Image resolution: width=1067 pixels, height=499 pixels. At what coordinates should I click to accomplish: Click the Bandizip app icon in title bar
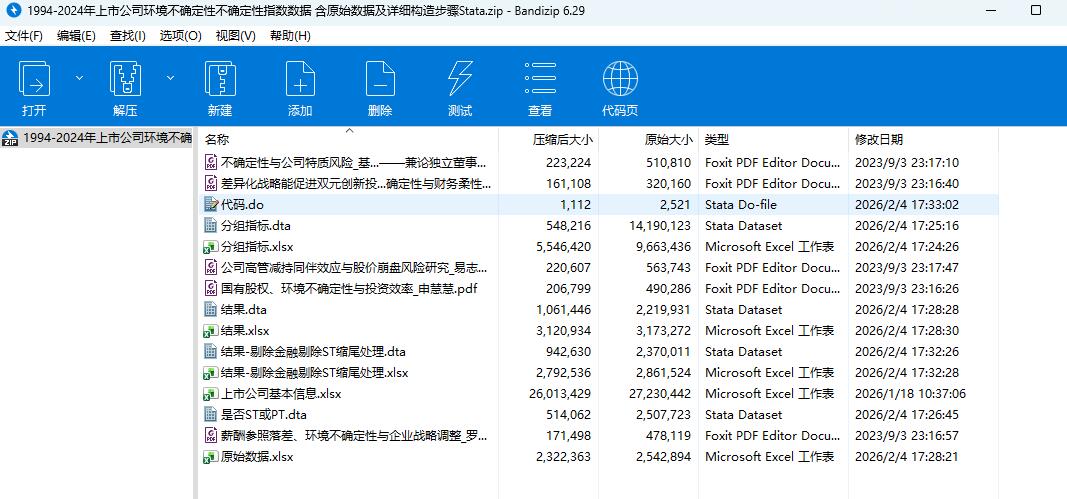point(13,10)
